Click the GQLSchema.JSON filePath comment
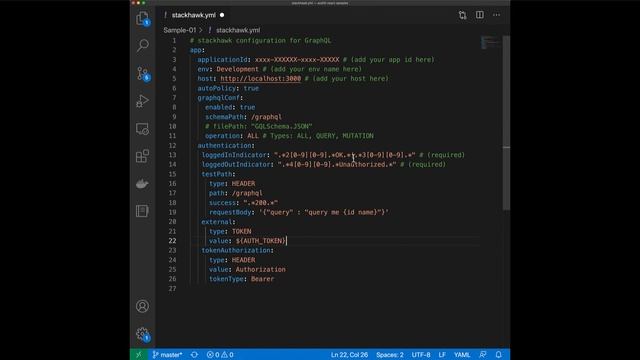This screenshot has width=640, height=360. point(258,127)
